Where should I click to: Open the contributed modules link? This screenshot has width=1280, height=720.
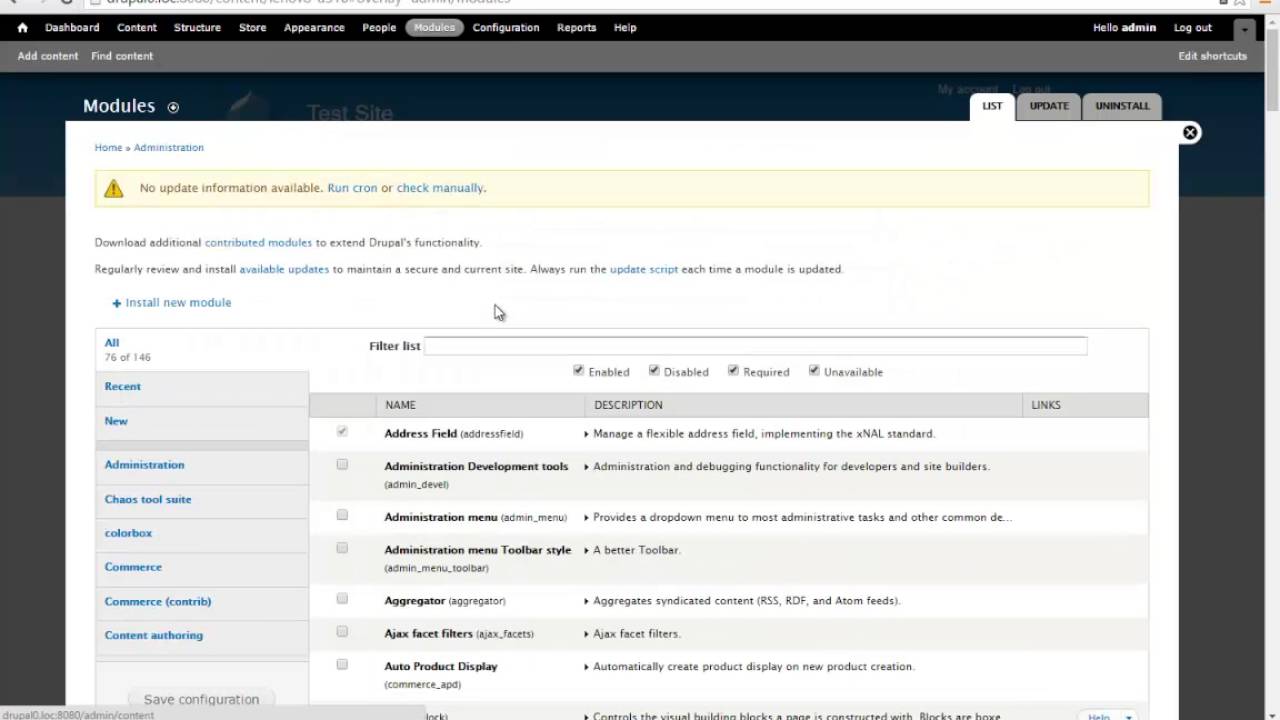tap(258, 242)
